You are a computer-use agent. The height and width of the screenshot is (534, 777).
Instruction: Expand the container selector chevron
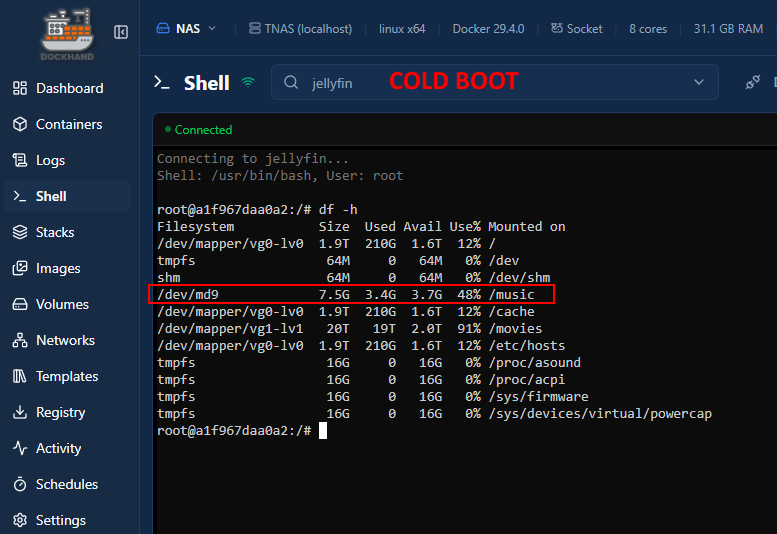[699, 82]
